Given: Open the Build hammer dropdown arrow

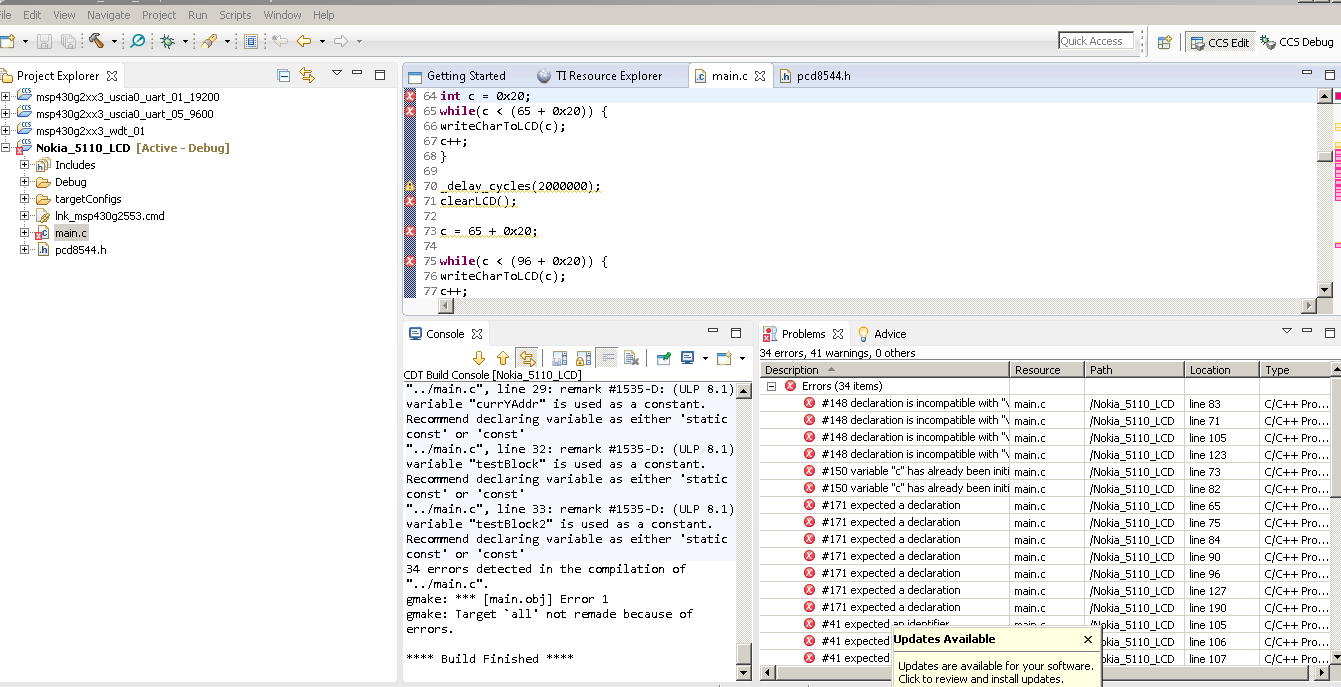Looking at the screenshot, I should pos(114,42).
